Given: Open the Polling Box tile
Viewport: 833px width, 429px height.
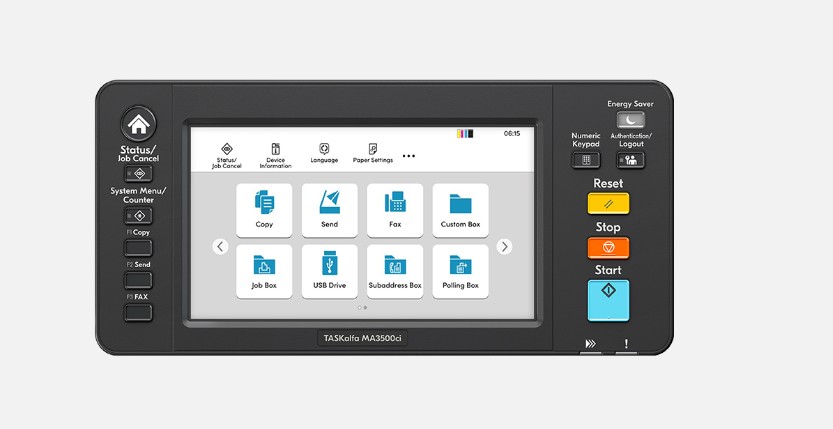Looking at the screenshot, I should [460, 271].
